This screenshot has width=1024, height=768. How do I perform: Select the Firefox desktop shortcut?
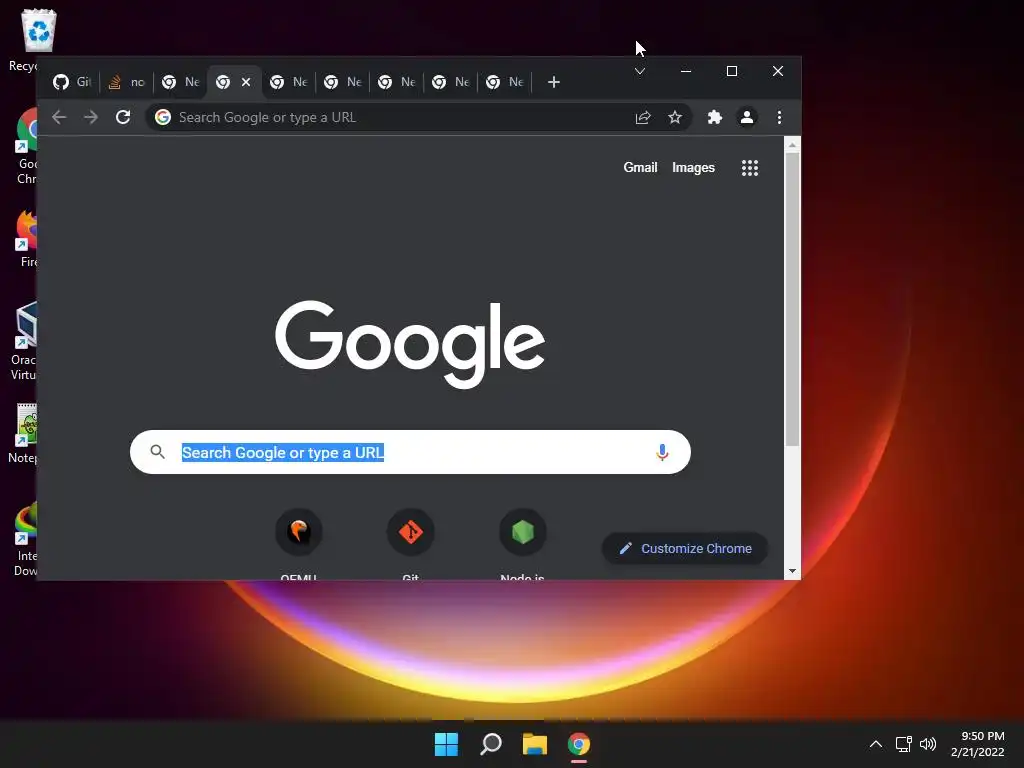[x=27, y=238]
